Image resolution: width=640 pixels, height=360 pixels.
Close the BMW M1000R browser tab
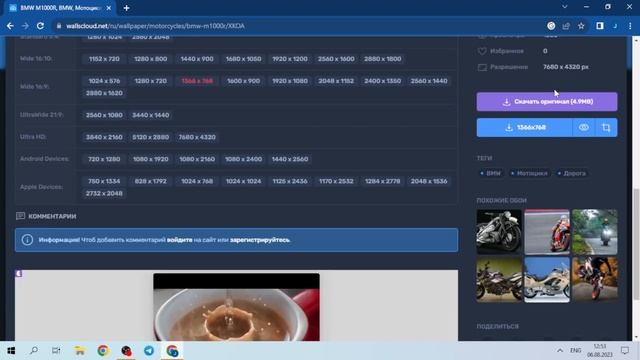109,8
